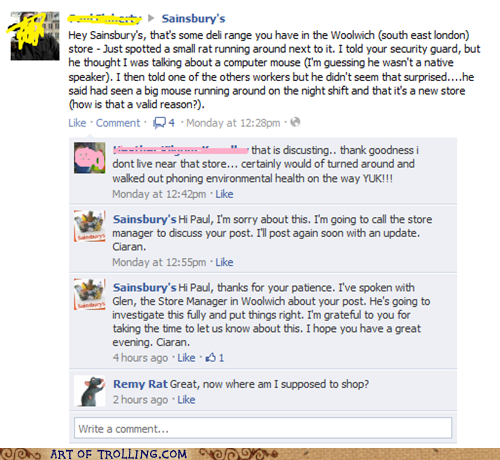Screen dimensions: 500x460
Task: Like Remy Rat's comment
Action: tap(186, 399)
